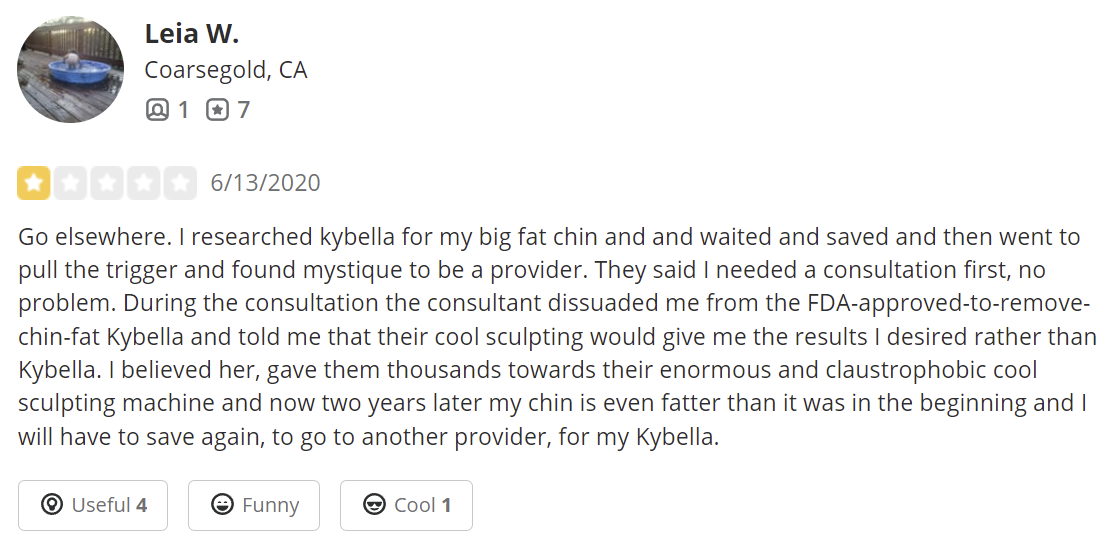This screenshot has width=1100, height=548.
Task: Click the Funny laughing face icon
Action: 222,504
